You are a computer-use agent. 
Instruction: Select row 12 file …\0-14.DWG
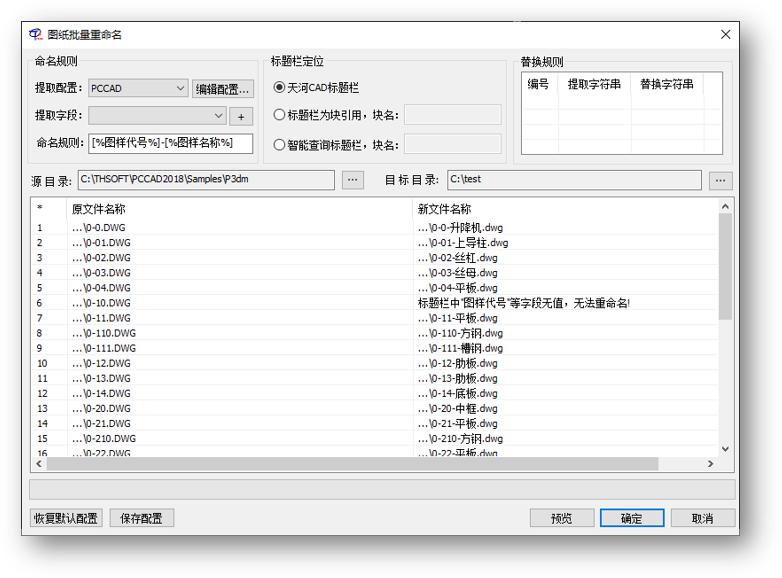101,393
